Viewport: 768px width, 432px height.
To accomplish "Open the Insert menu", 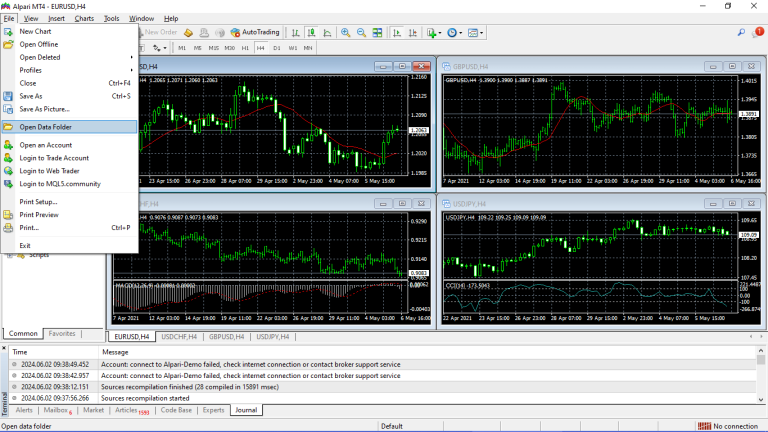I will tap(56, 19).
